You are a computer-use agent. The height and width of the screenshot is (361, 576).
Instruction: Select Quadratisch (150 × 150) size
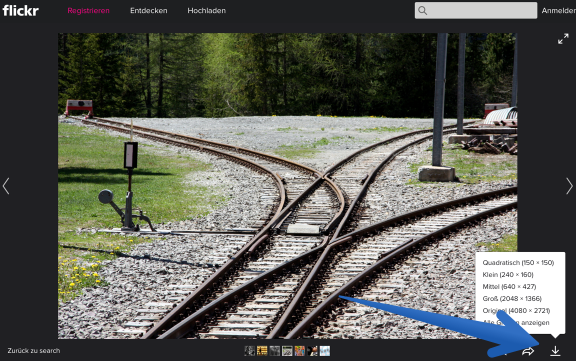[x=518, y=263]
